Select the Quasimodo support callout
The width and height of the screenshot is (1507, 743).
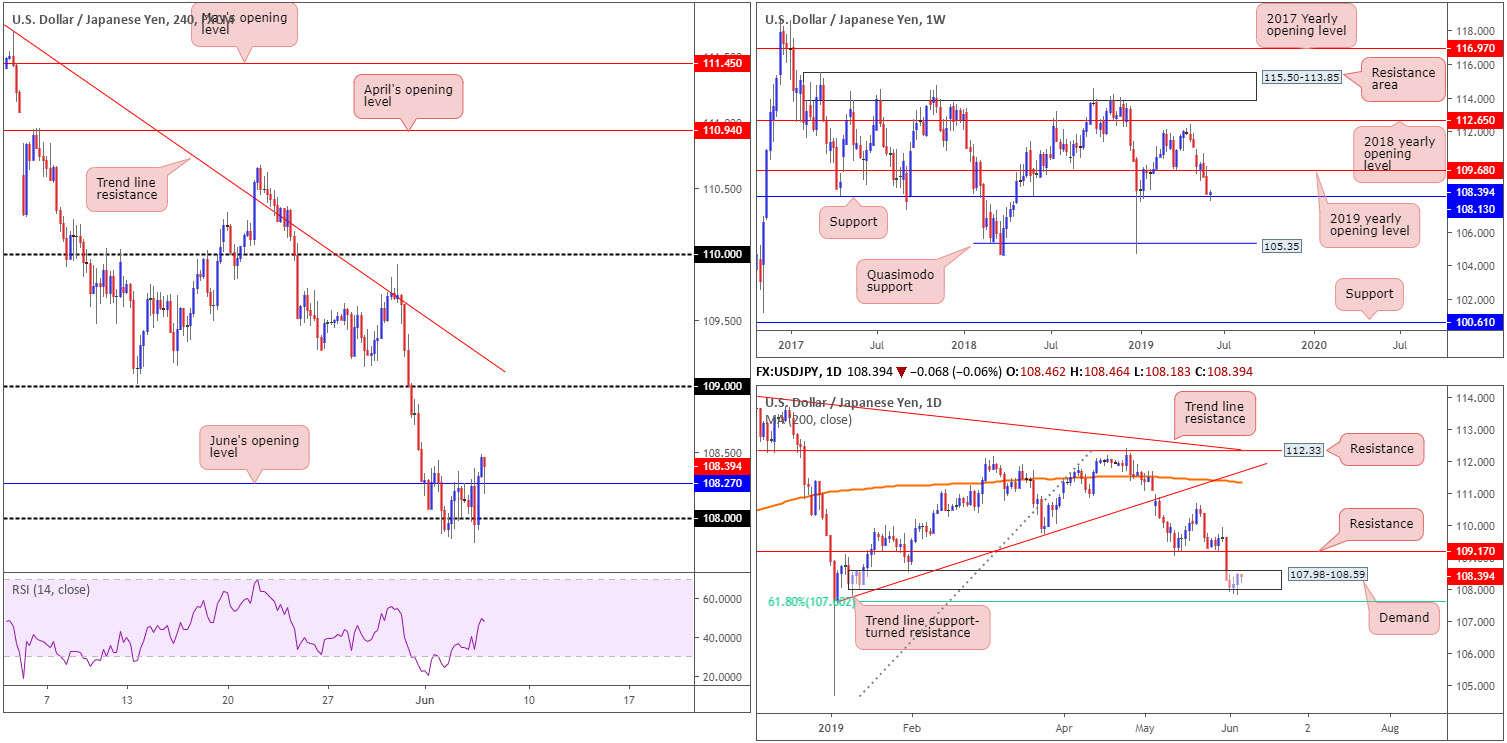point(899,283)
